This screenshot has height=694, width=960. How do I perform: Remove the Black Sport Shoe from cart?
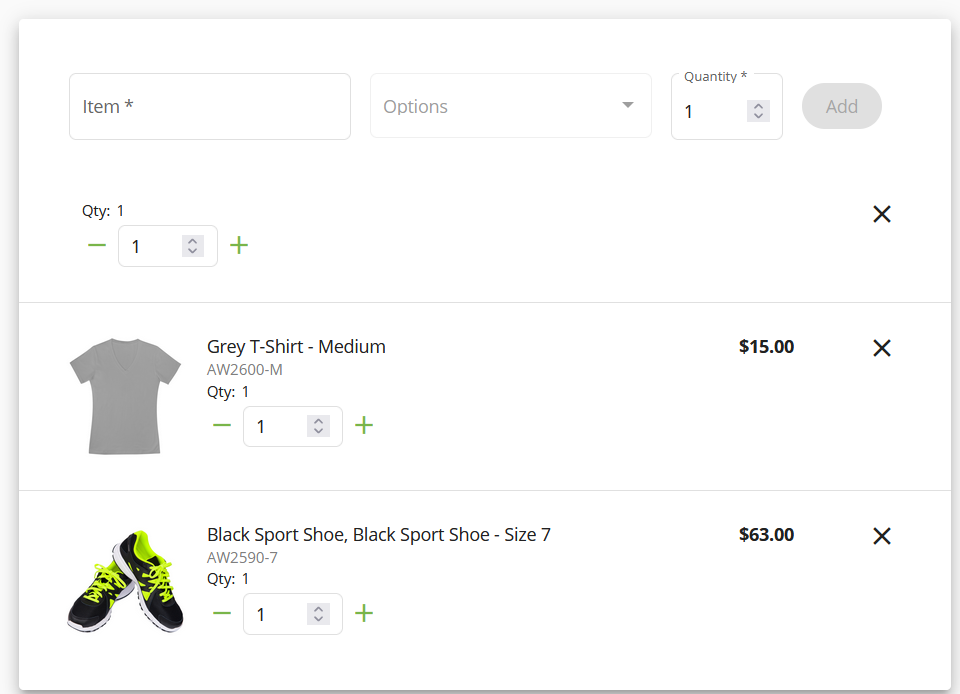pyautogui.click(x=881, y=536)
